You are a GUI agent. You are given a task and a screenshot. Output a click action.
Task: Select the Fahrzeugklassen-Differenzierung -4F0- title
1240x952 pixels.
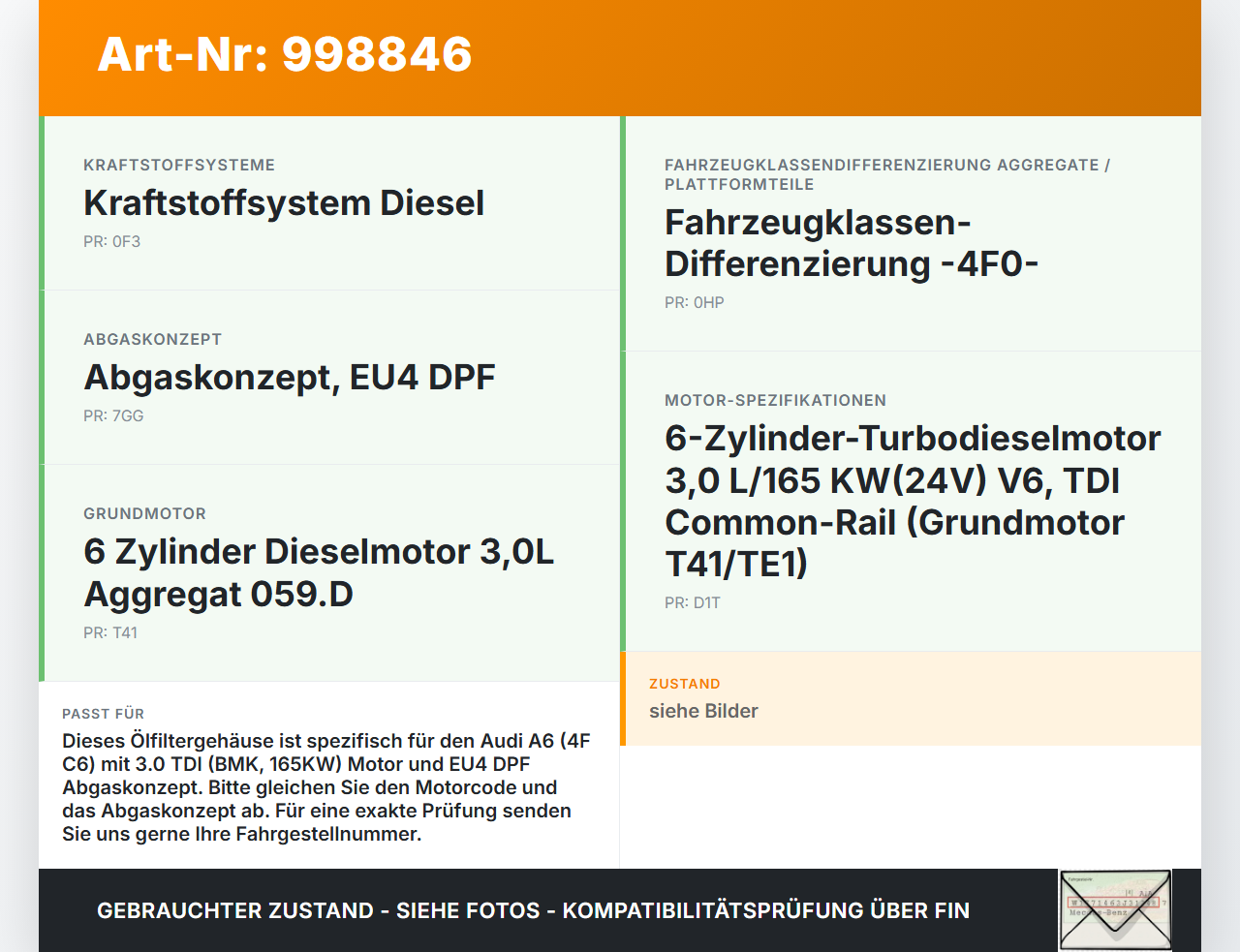[852, 243]
